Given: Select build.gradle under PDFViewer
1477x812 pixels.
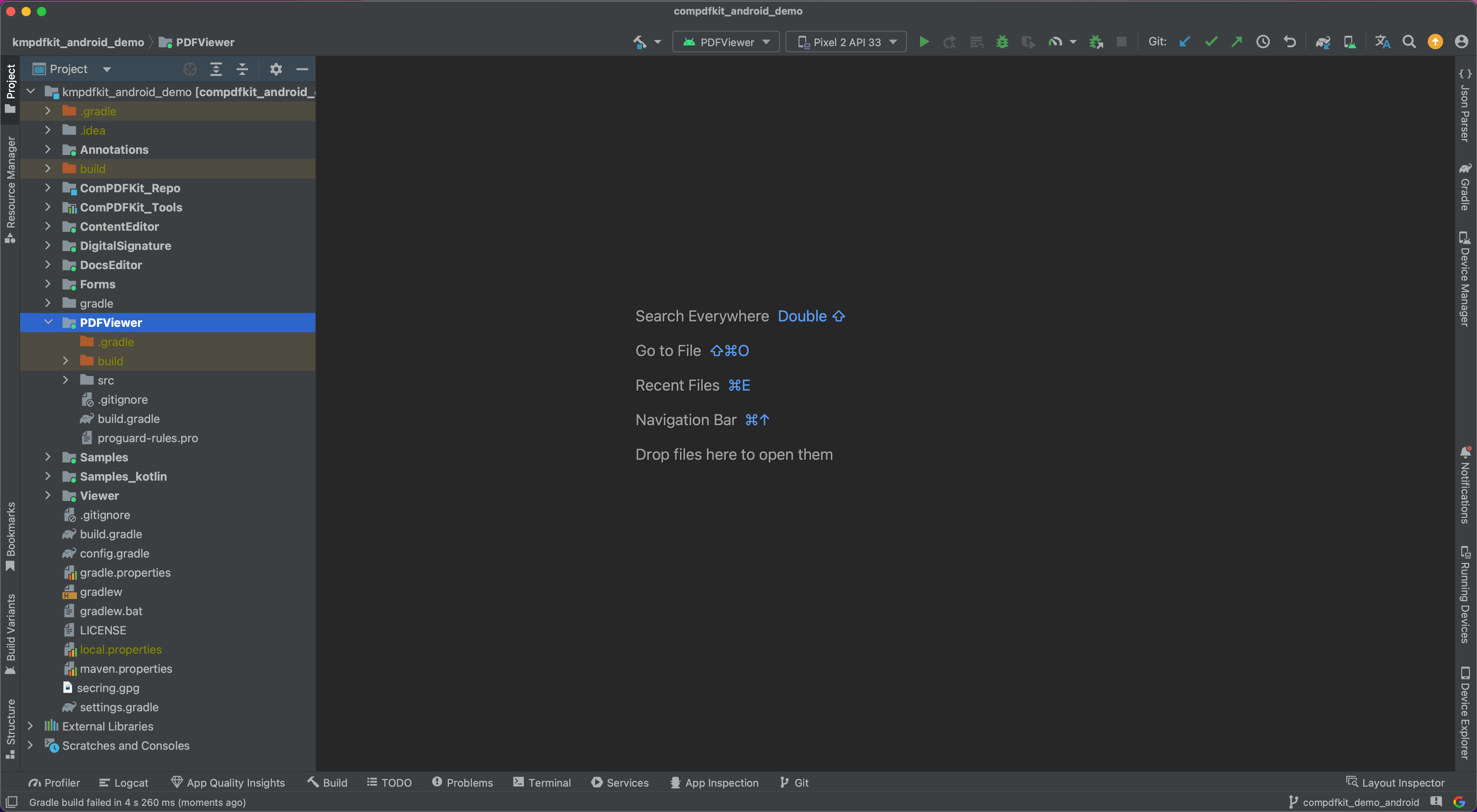Looking at the screenshot, I should 128,418.
